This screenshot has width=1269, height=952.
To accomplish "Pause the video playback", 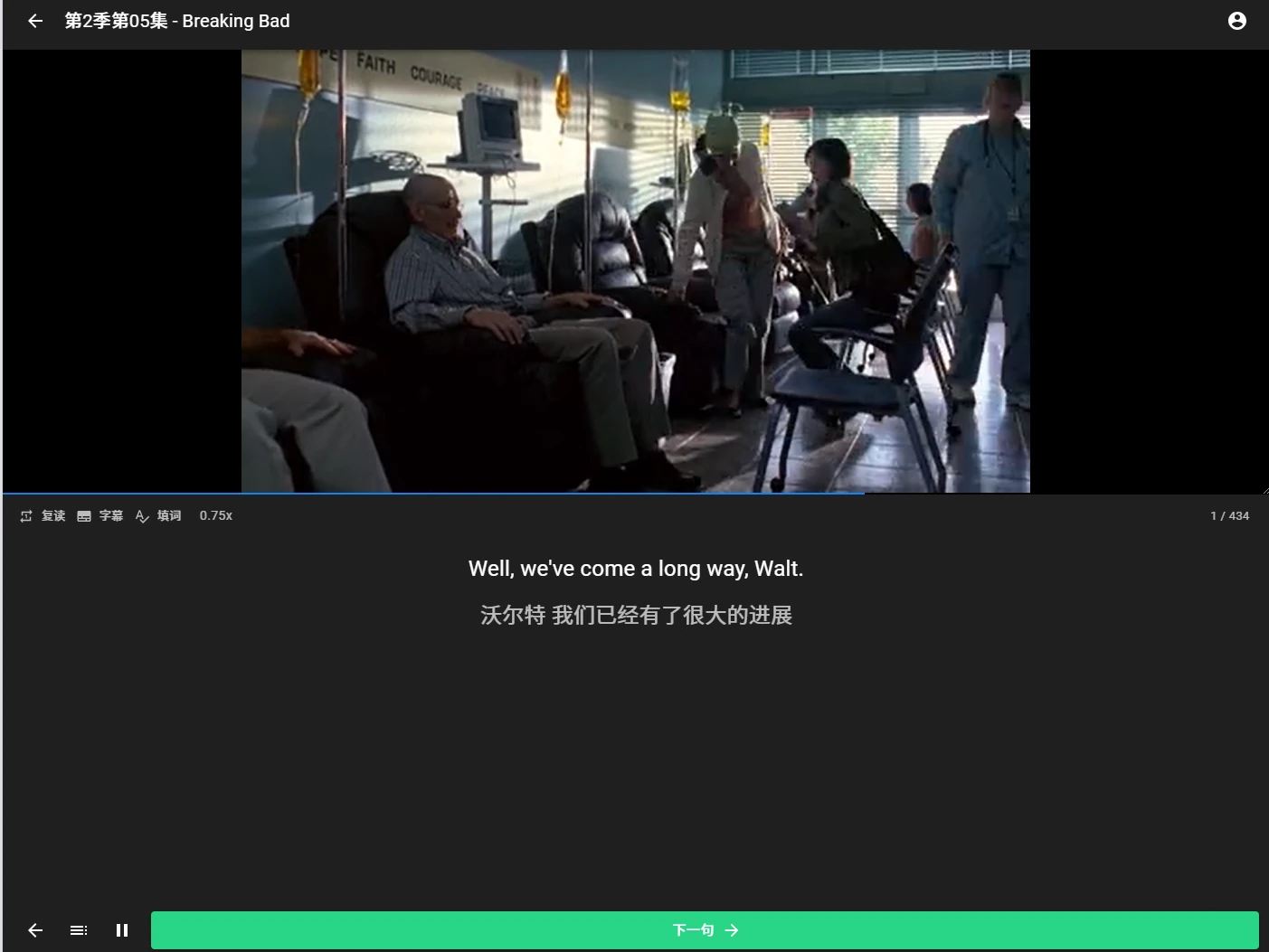I will click(x=122, y=930).
